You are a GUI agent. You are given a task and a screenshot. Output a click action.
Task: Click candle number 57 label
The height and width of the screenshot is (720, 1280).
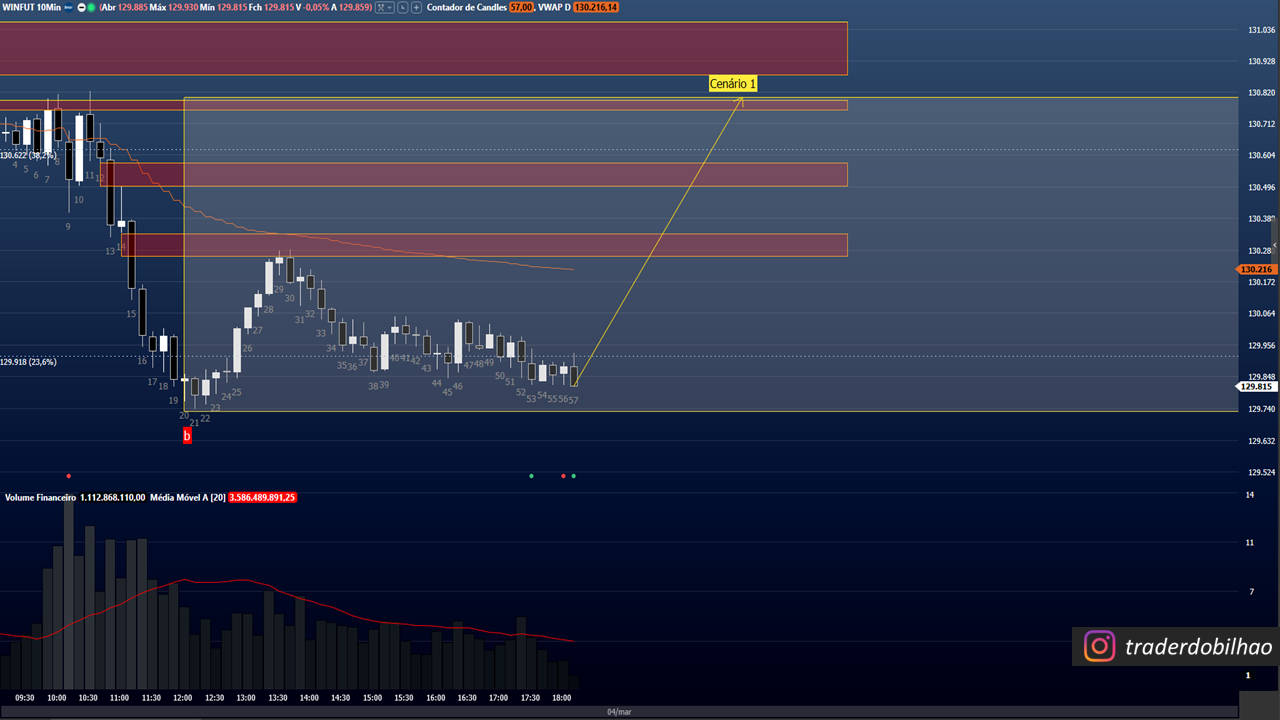coord(573,400)
